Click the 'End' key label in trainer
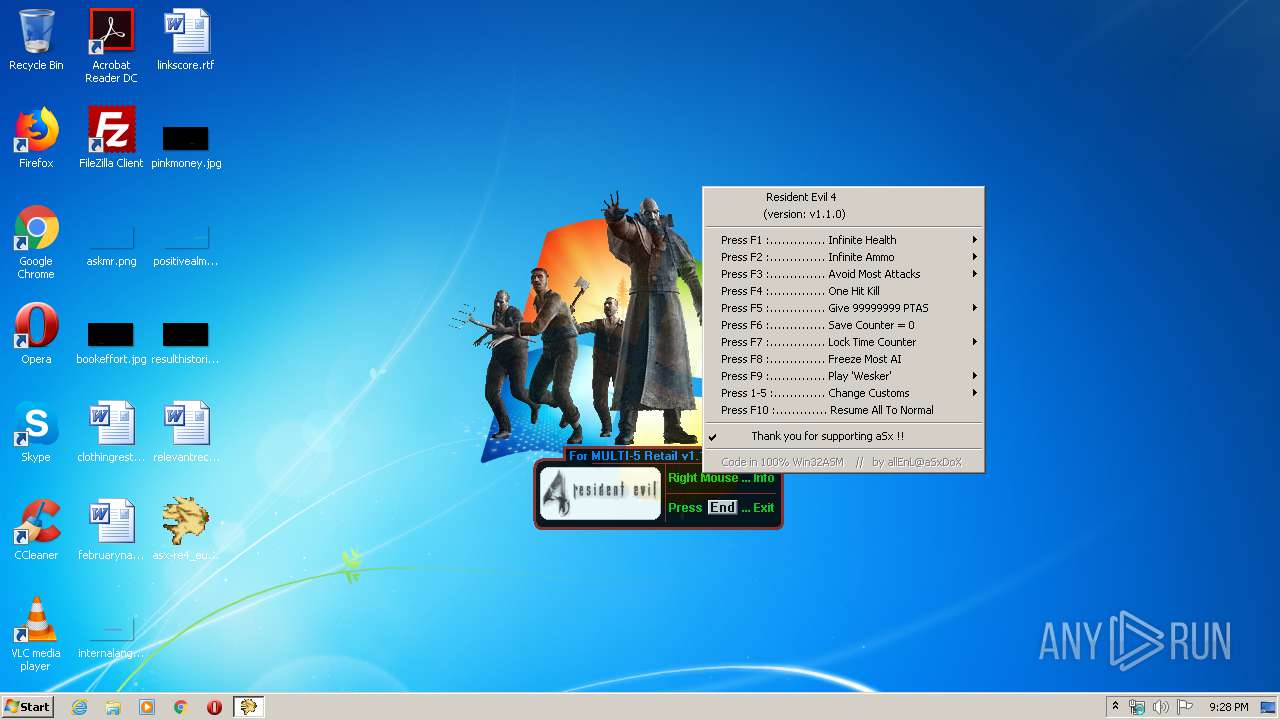The image size is (1280, 720). pyautogui.click(x=722, y=507)
